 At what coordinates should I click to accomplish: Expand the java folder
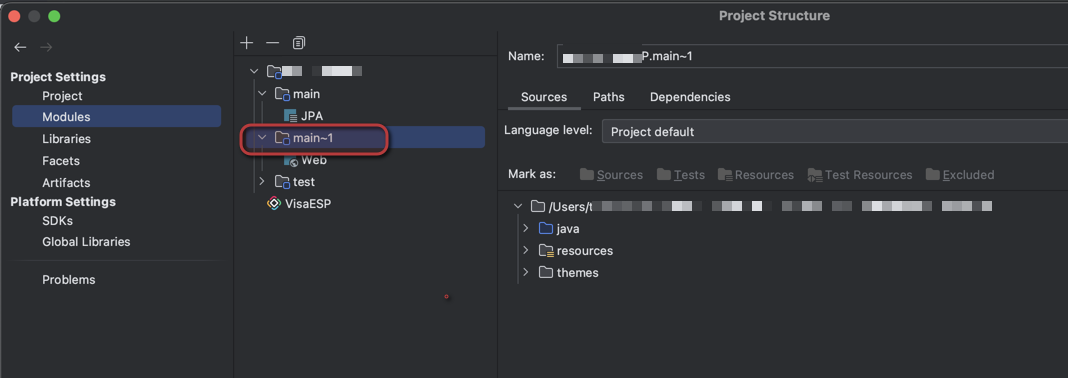pos(526,228)
